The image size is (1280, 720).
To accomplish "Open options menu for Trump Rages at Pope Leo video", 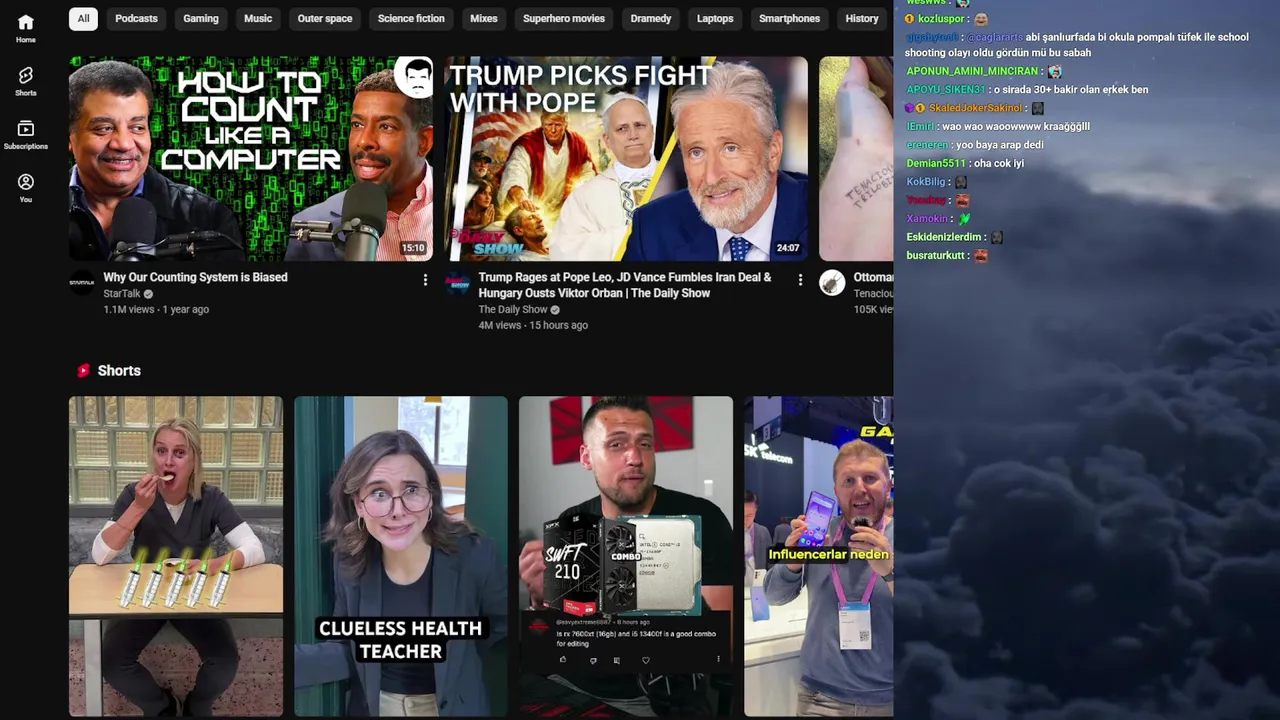I will click(800, 280).
